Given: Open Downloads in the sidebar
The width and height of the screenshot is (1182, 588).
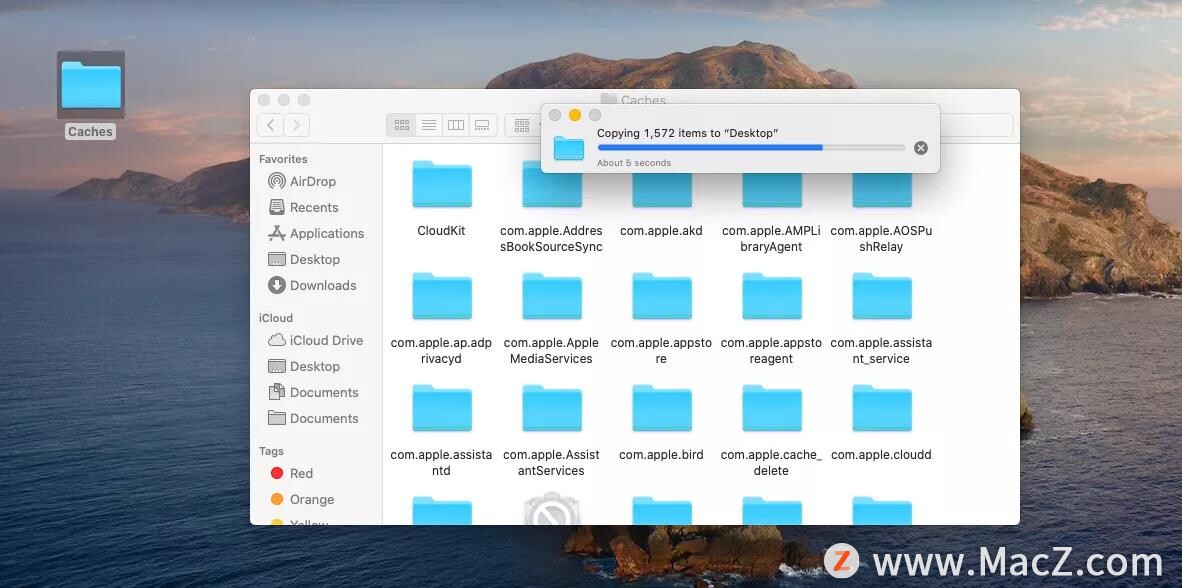Looking at the screenshot, I should tap(312, 286).
